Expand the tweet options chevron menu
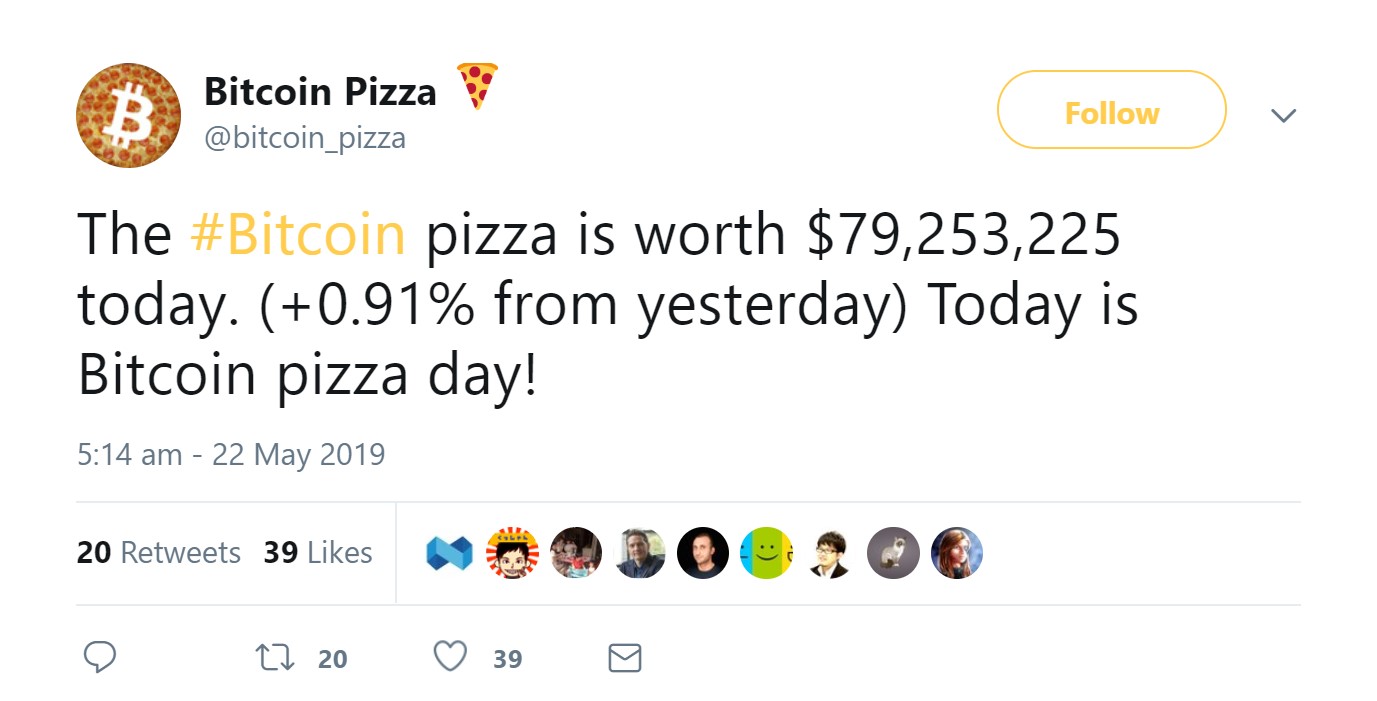Screen dimensions: 1377x701 1283,116
